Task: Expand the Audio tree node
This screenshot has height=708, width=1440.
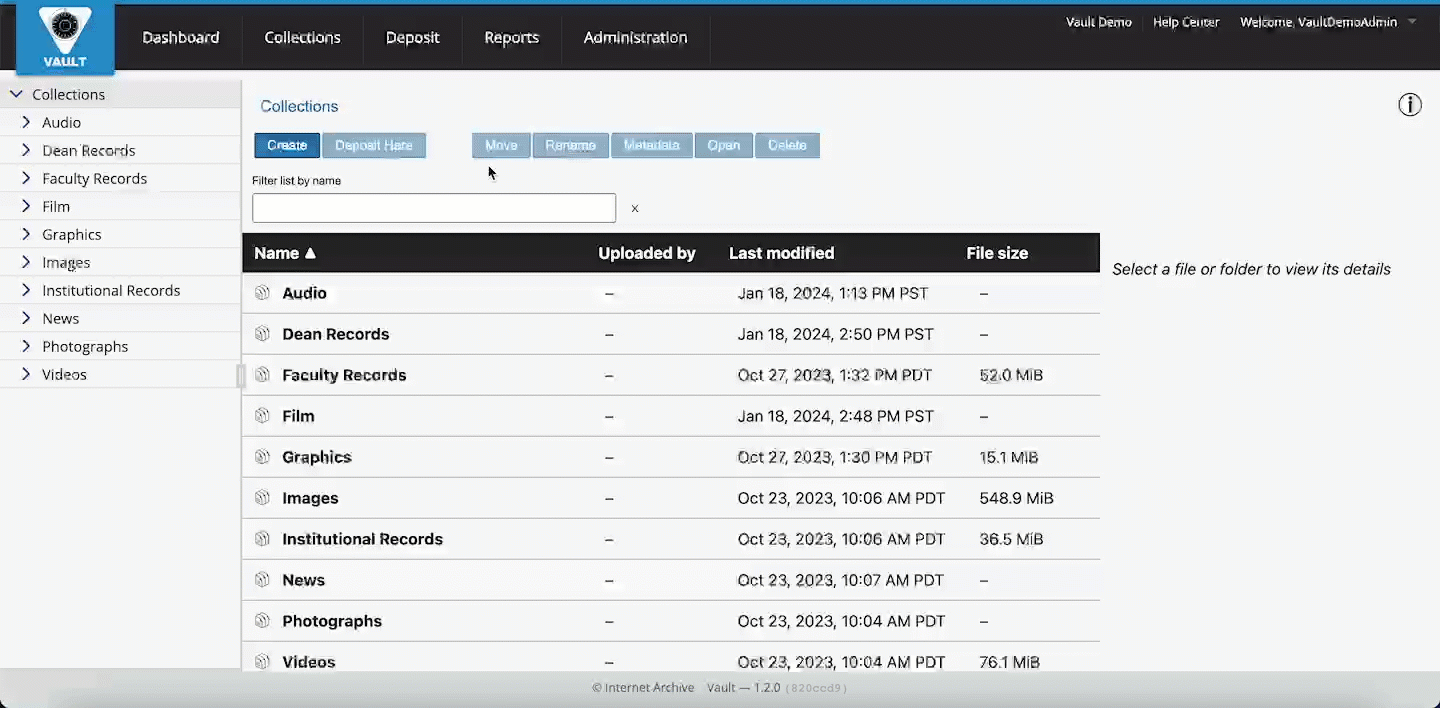Action: pos(26,122)
